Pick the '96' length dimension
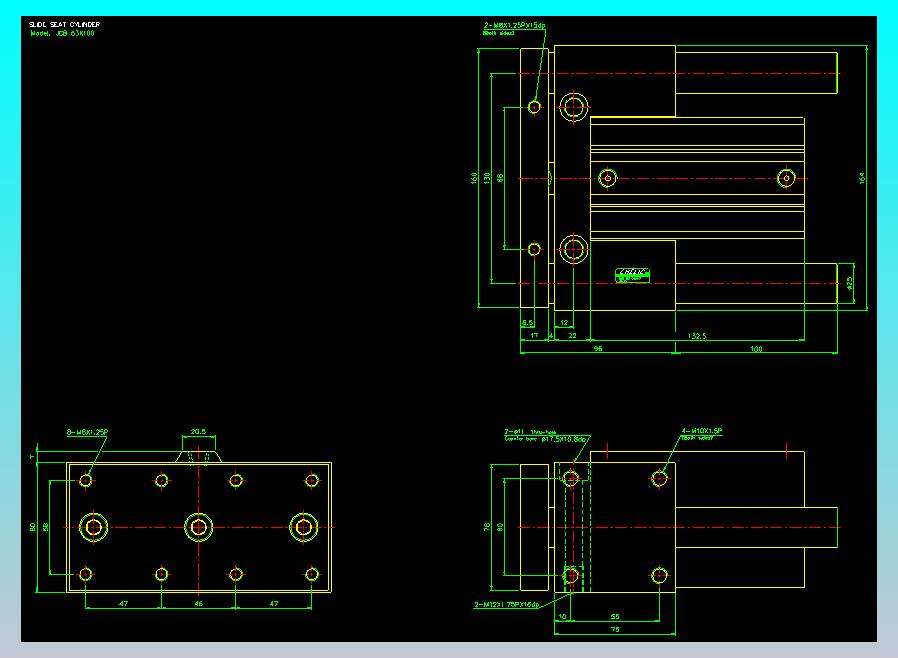This screenshot has width=898, height=658. [x=598, y=348]
